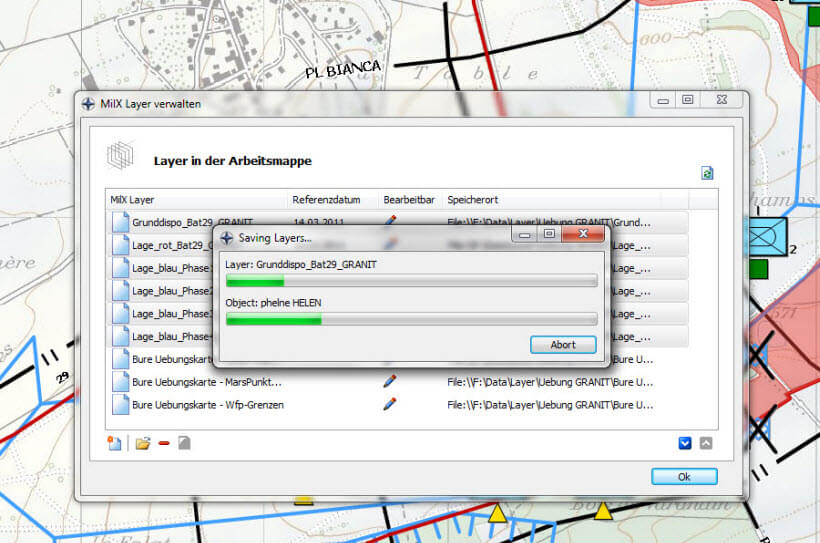This screenshot has width=820, height=543.
Task: Click the gray save layer icon
Action: pos(184,444)
